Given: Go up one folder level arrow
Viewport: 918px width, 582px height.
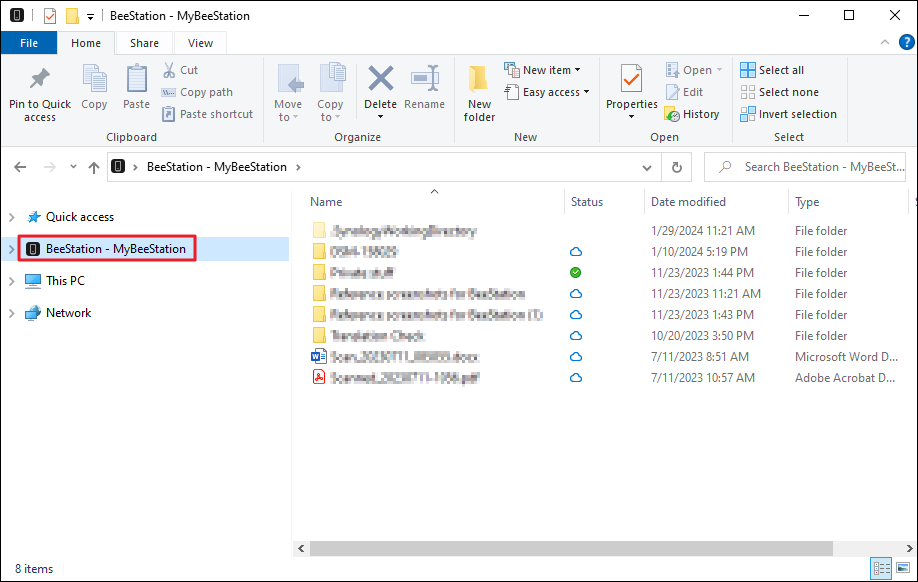Looking at the screenshot, I should click(x=94, y=167).
